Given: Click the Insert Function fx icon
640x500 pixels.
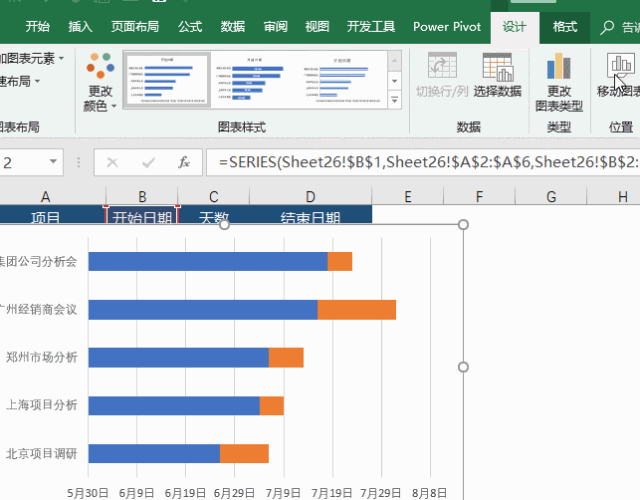Looking at the screenshot, I should 183,162.
